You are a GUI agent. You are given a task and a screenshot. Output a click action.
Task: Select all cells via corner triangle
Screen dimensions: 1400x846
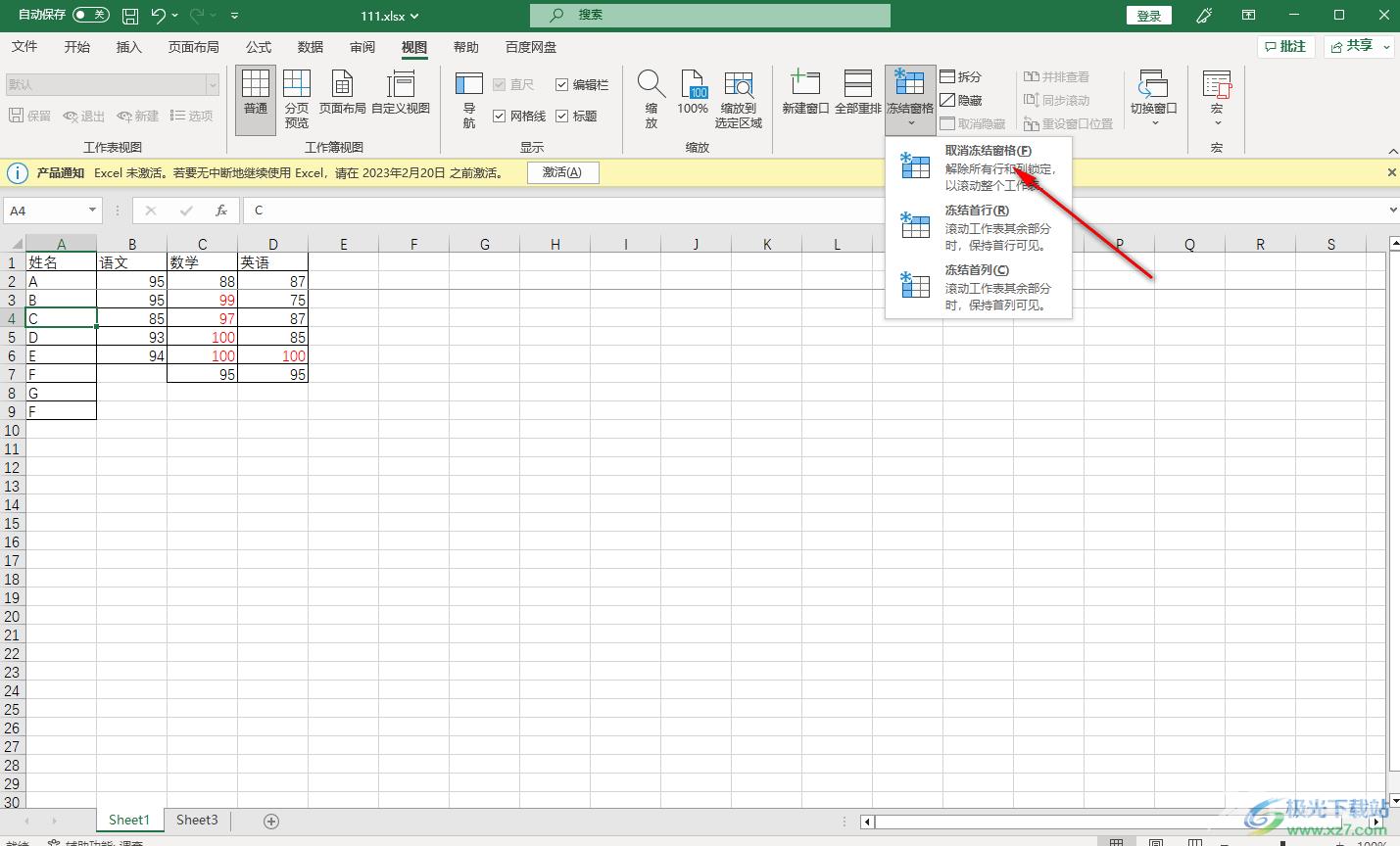coord(14,243)
